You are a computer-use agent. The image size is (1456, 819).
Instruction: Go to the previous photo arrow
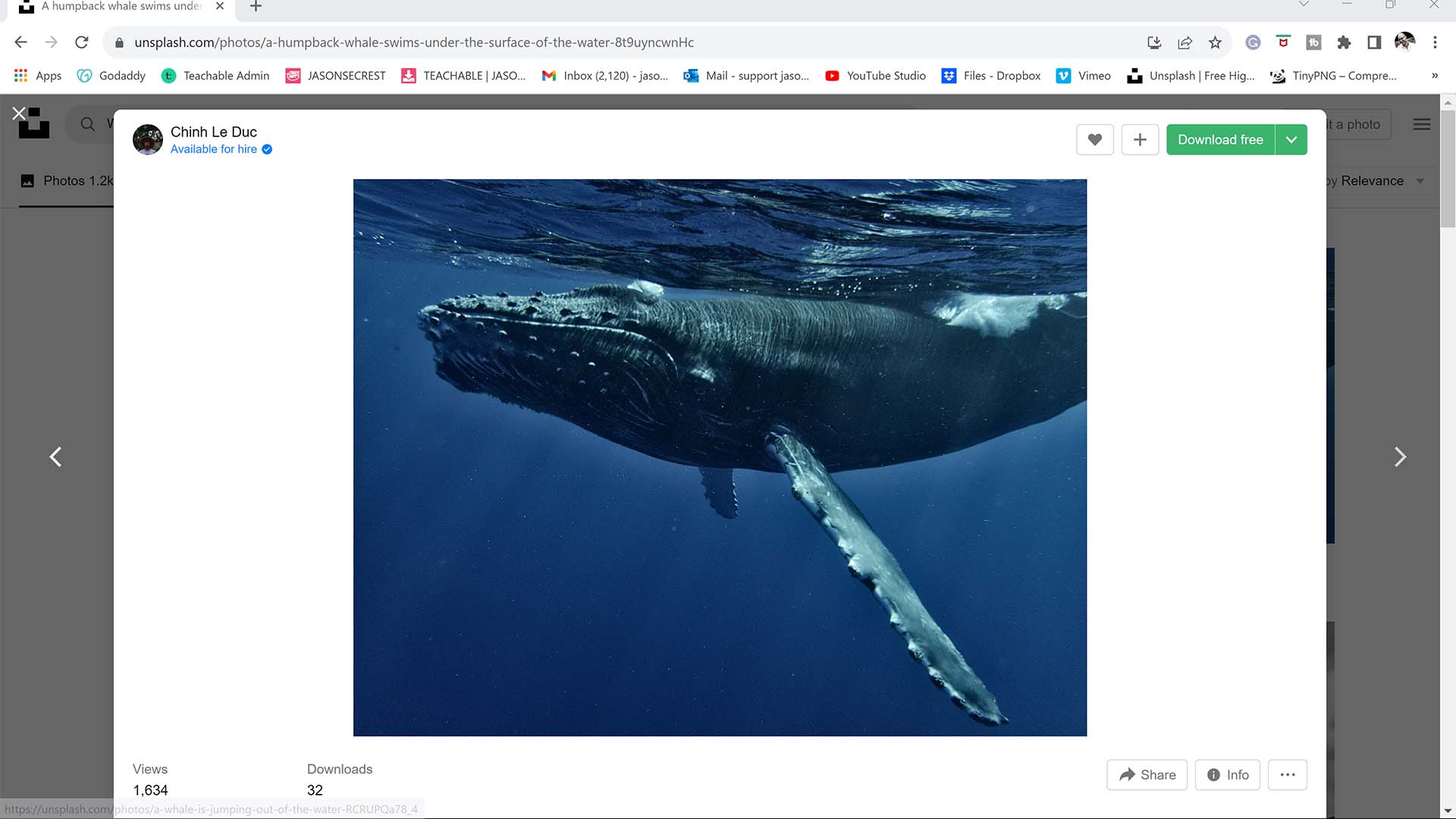pyautogui.click(x=55, y=457)
